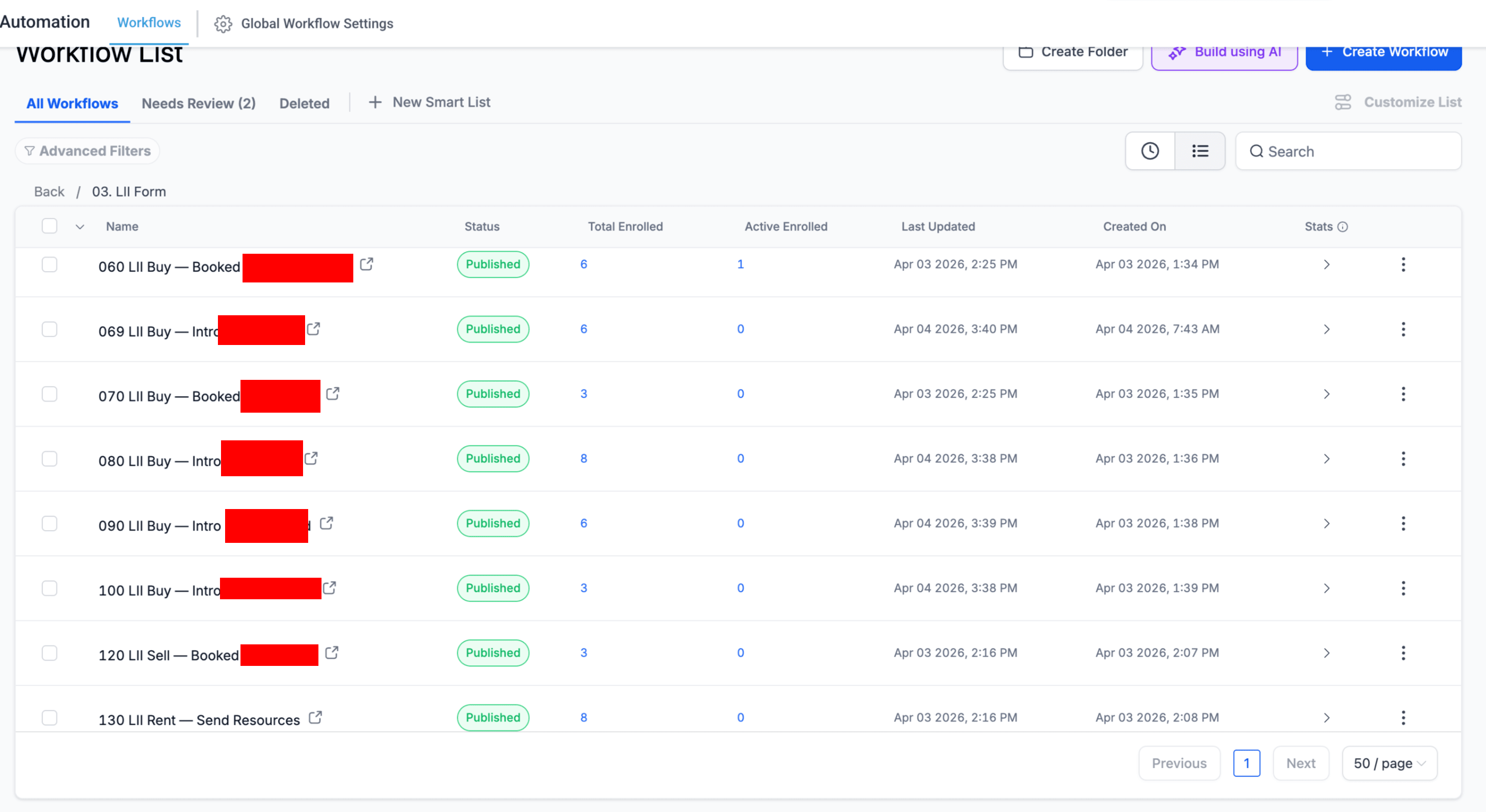Click the Create Workflow button
The height and width of the screenshot is (812, 1486).
click(1383, 52)
